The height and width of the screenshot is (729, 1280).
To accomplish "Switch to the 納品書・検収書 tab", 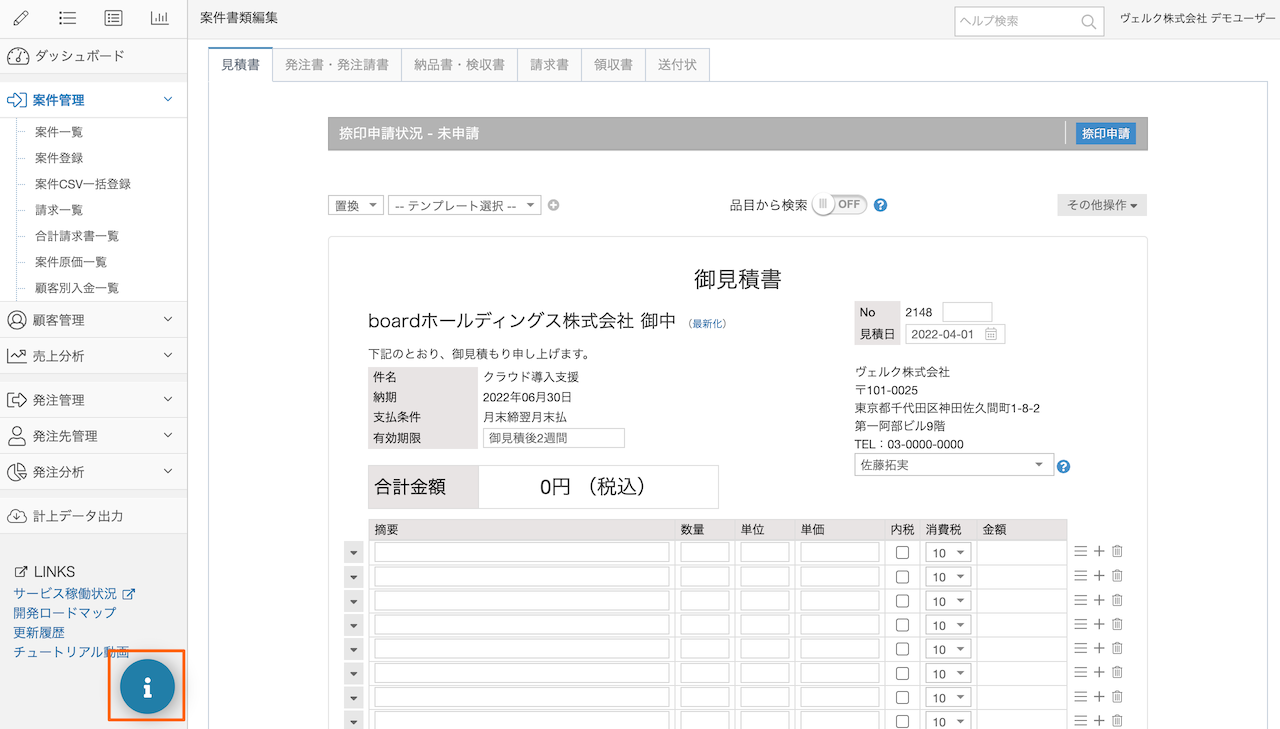I will pyautogui.click(x=460, y=65).
